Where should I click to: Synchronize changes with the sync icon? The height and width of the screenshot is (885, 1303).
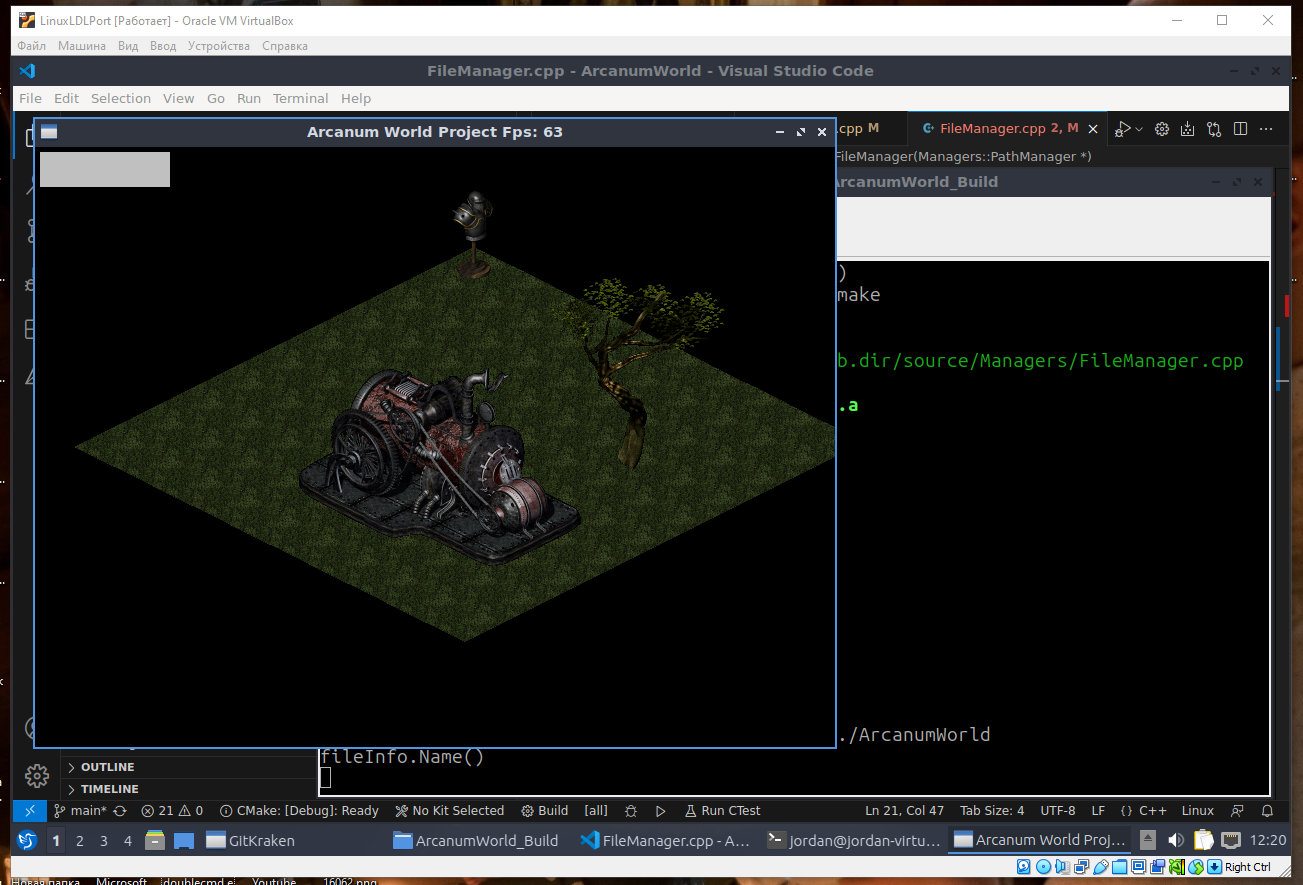click(120, 811)
